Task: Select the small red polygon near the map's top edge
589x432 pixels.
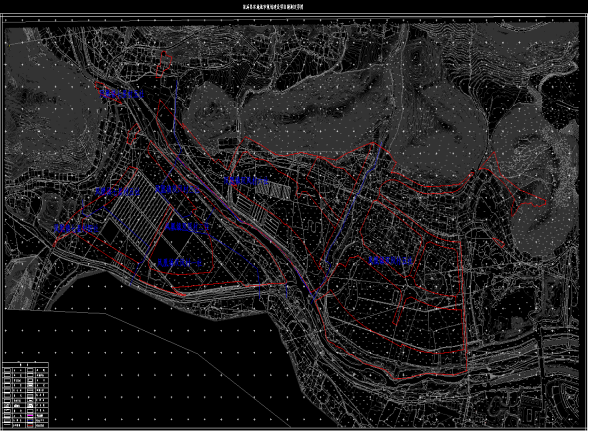Action: pos(164,64)
